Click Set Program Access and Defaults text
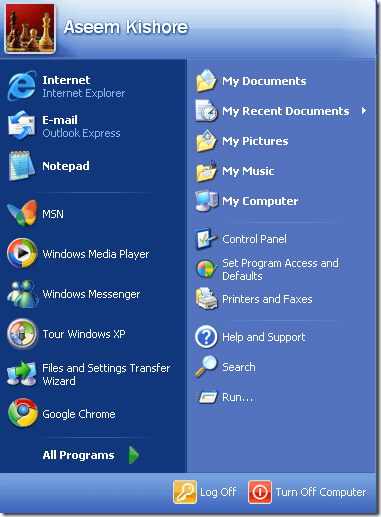The image size is (381, 517). 280,270
